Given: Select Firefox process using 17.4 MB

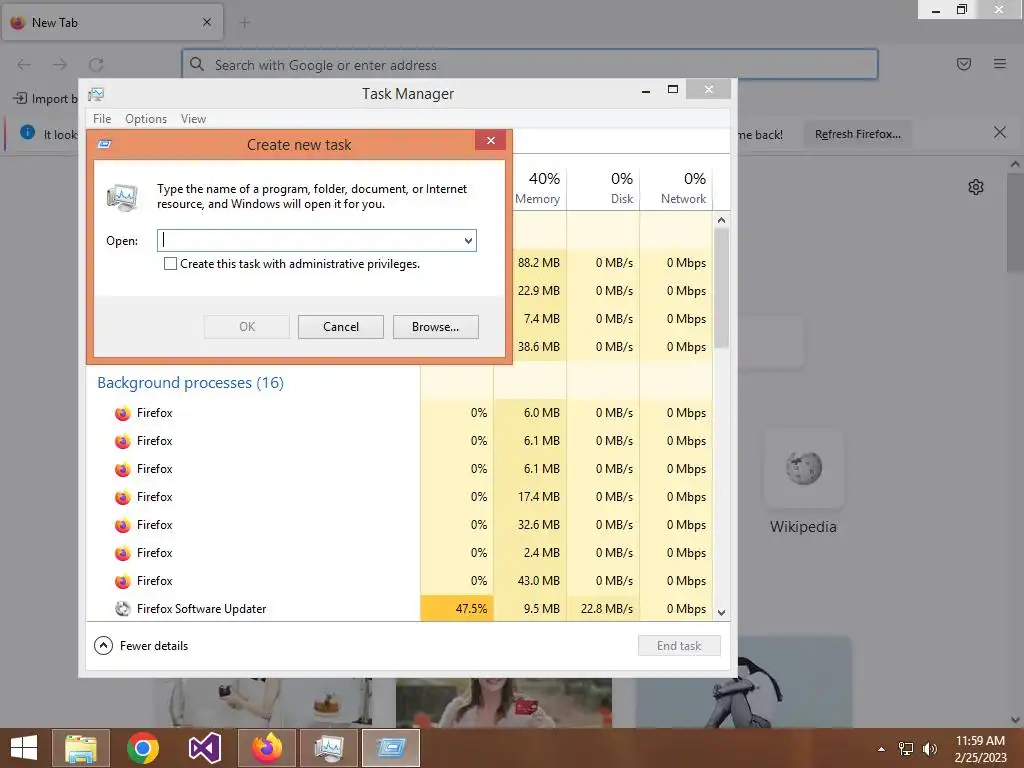Looking at the screenshot, I should coord(399,496).
